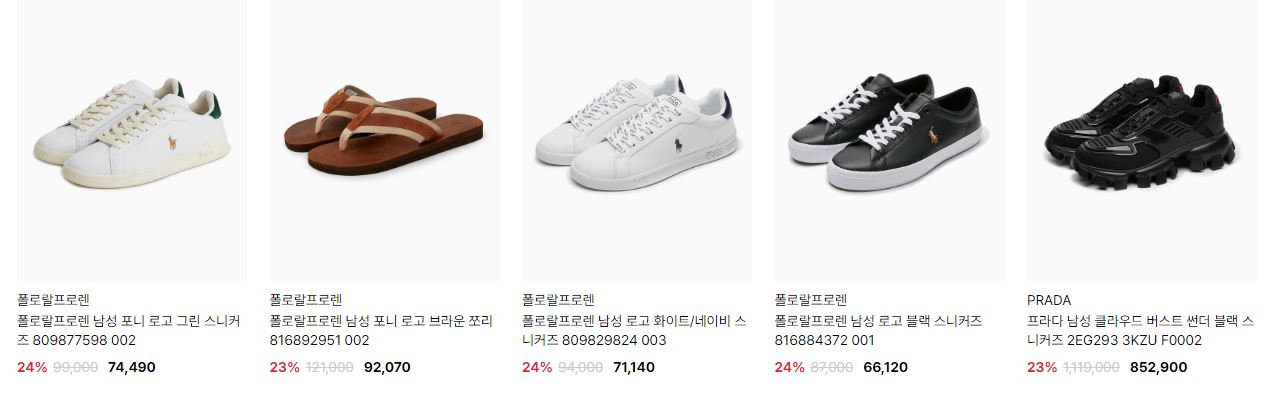Click the brand name under the white/navy sneaker

tap(558, 300)
